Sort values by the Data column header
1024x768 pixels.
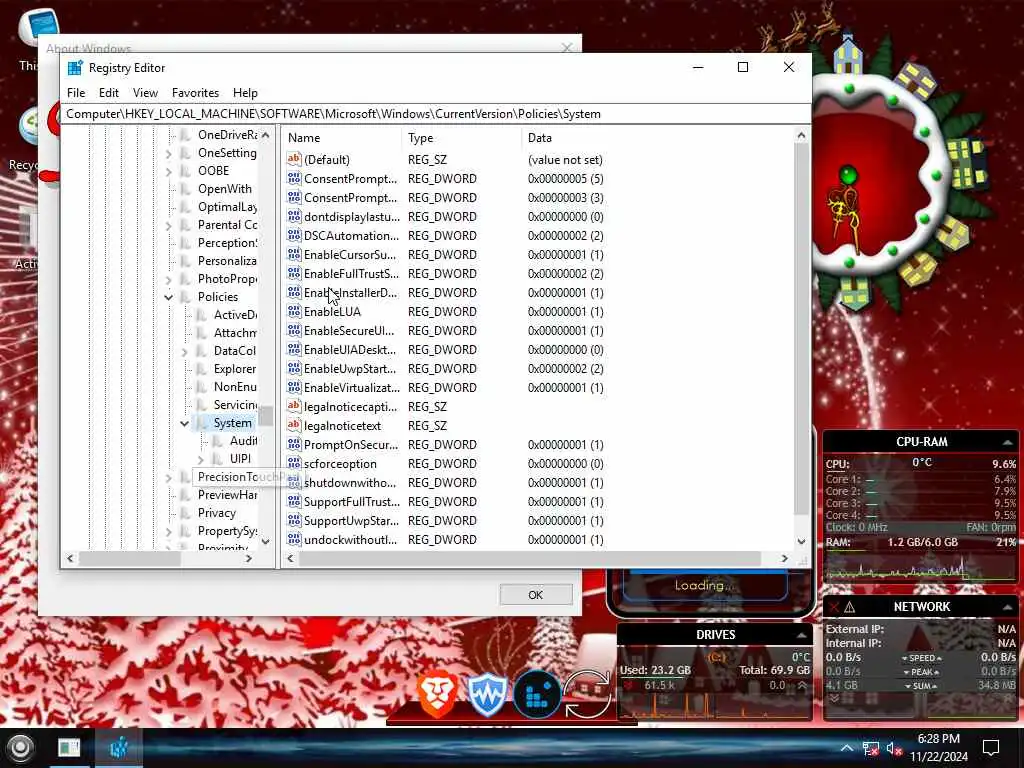point(656,138)
